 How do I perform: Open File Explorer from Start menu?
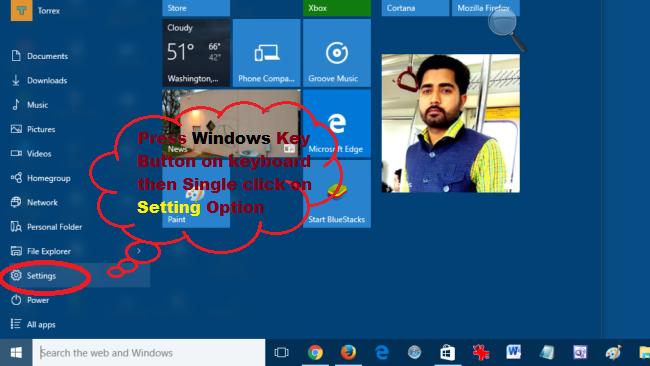[41, 251]
